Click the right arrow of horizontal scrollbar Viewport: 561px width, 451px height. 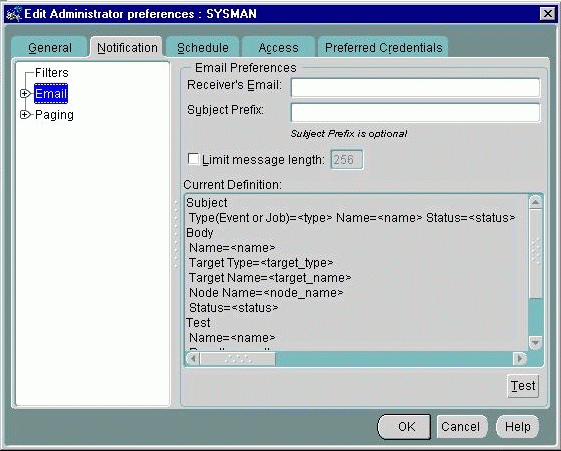[x=519, y=358]
